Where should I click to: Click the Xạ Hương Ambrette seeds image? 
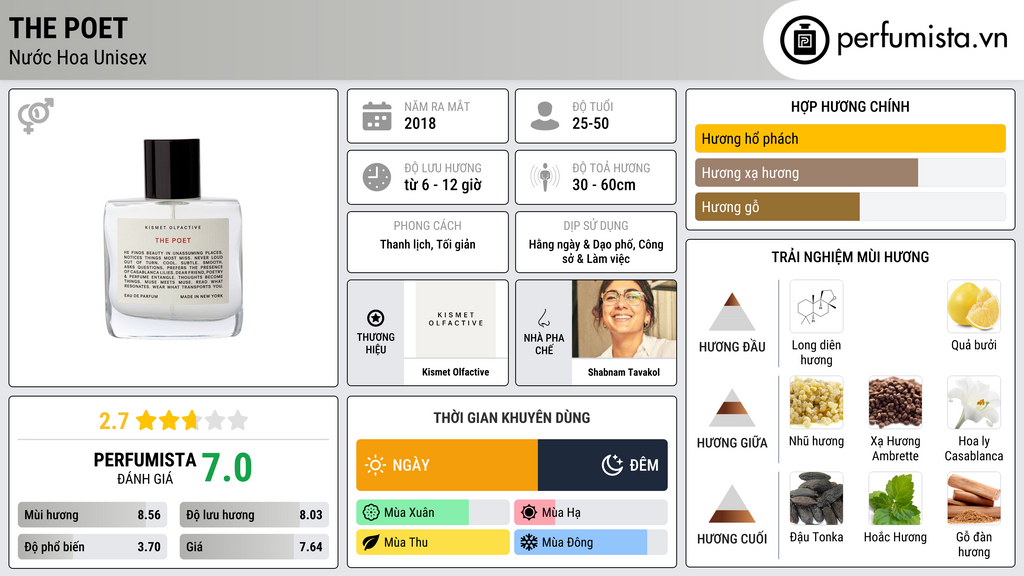coord(895,402)
